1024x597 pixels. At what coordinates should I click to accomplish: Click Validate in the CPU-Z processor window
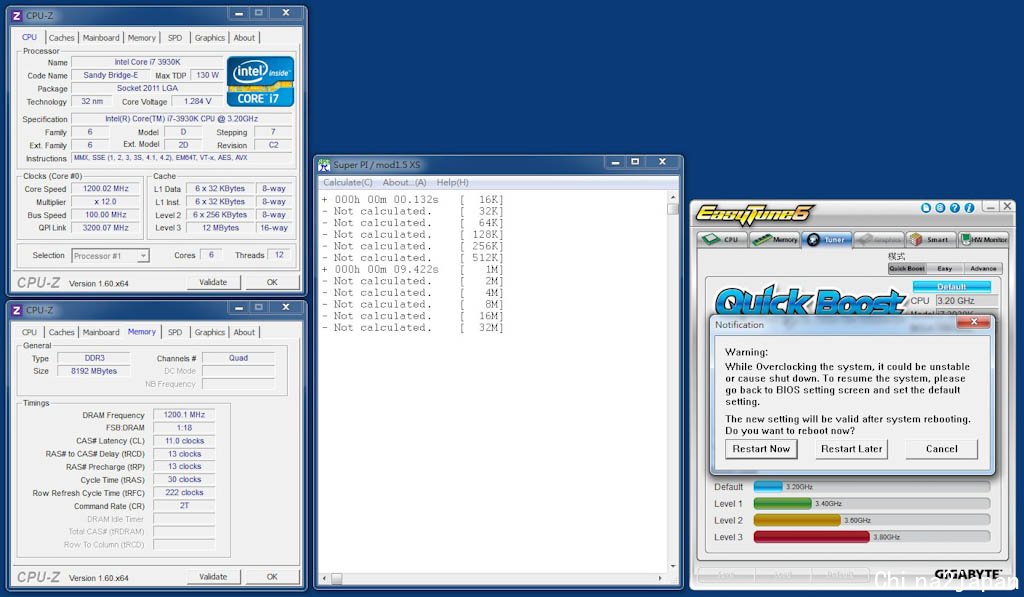(x=213, y=282)
